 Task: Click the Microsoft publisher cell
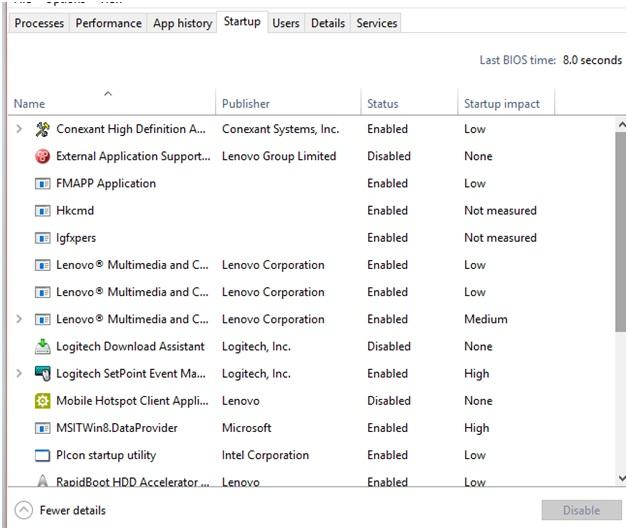[x=246, y=428]
